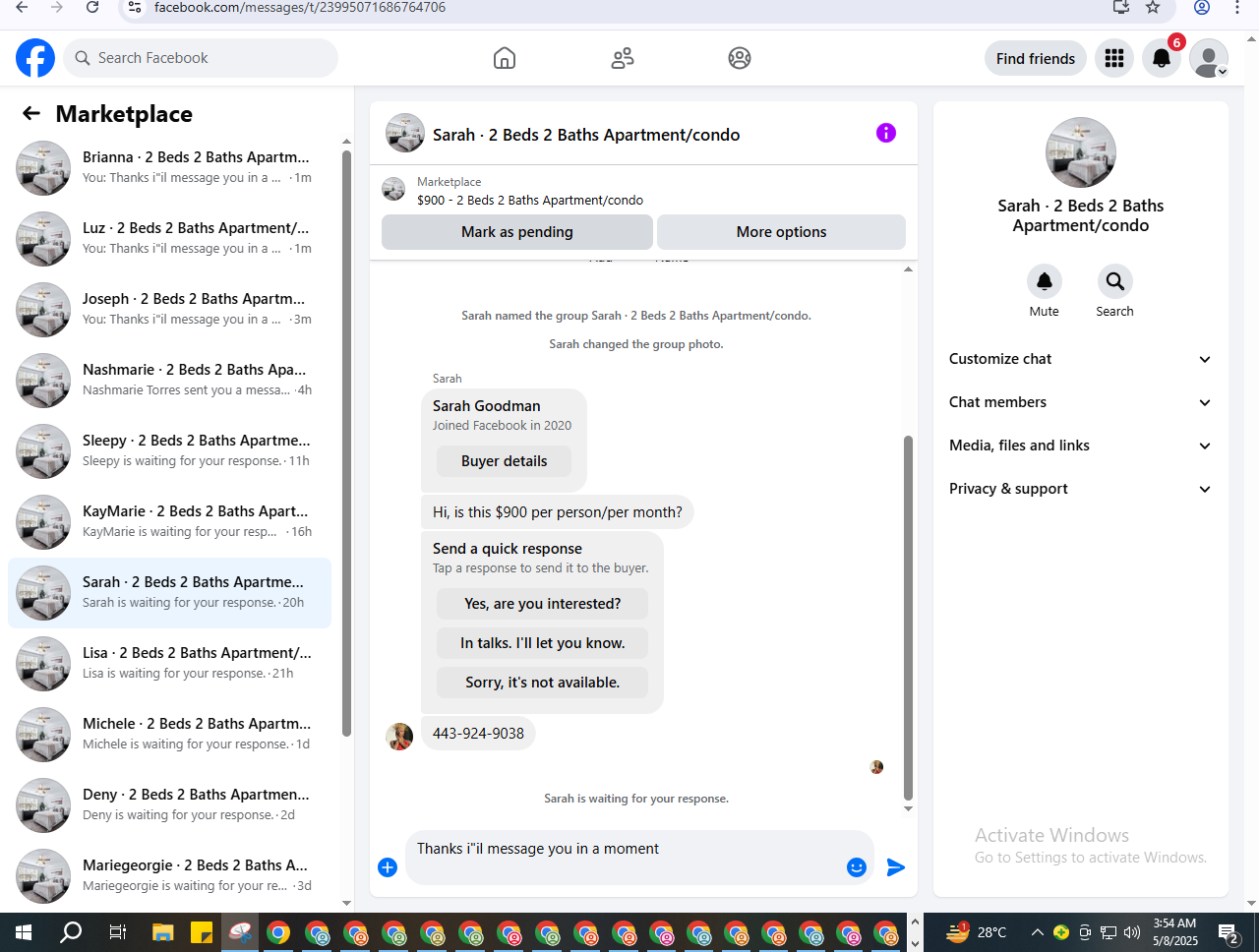Click the Find friends button
Viewport: 1259px width, 952px height.
pyautogui.click(x=1036, y=58)
